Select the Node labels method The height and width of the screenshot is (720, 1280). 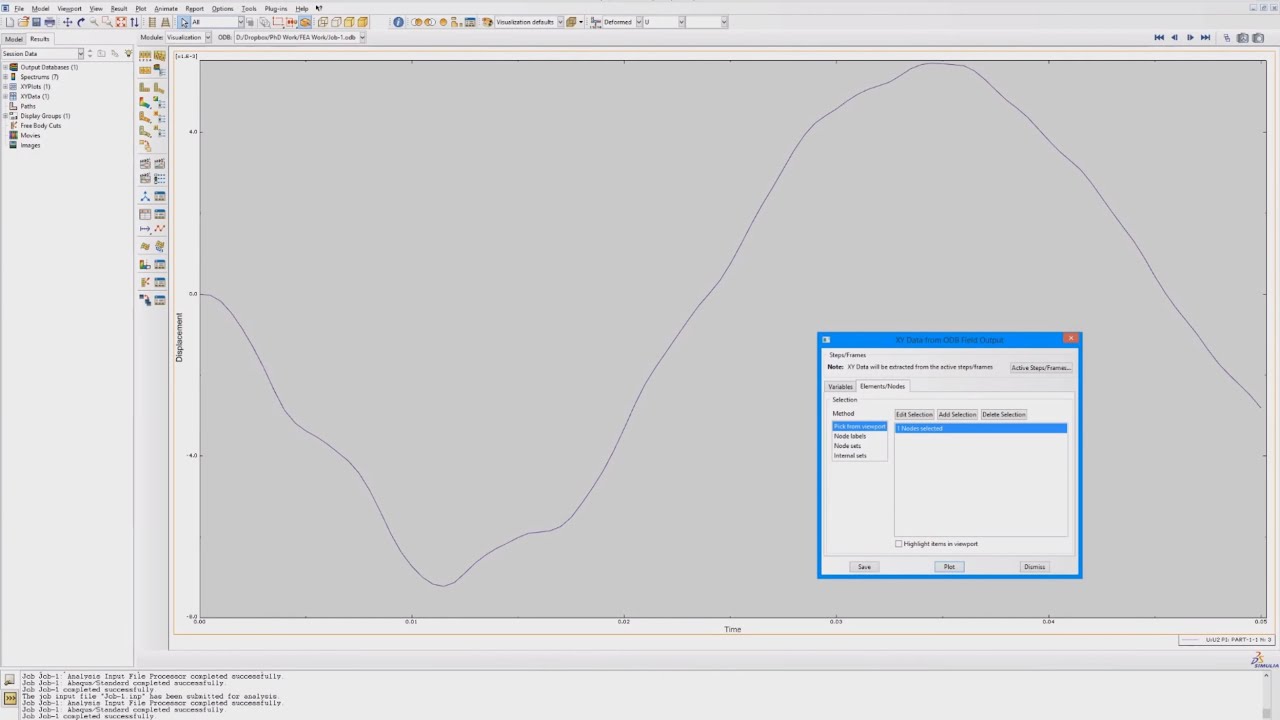(850, 436)
